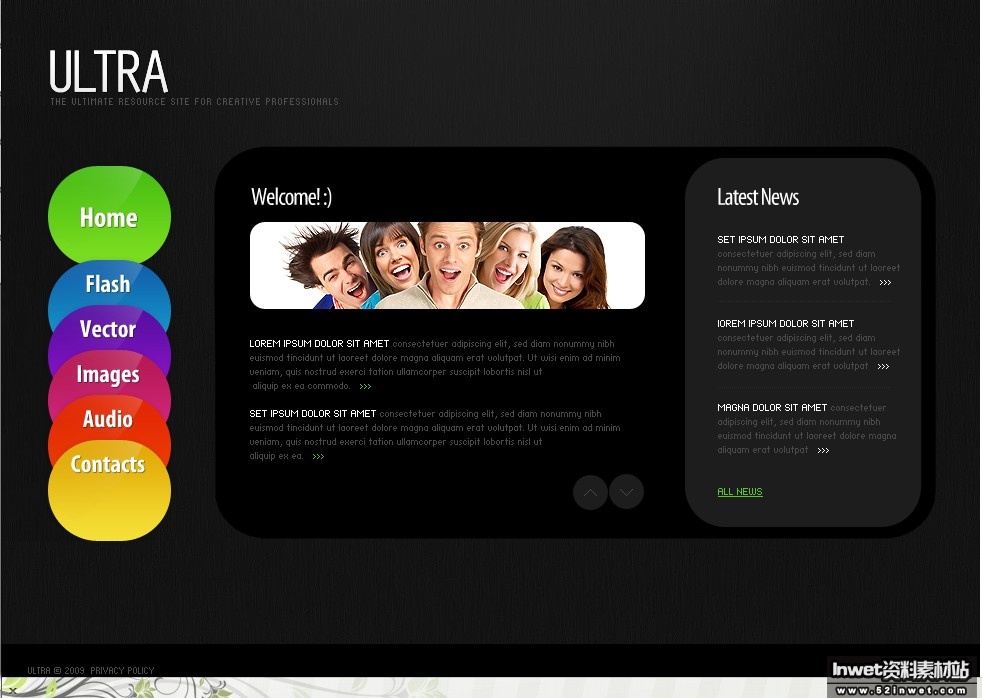Click the 'Latest News' heading
Image resolution: width=982 pixels, height=698 pixels.
coord(758,197)
